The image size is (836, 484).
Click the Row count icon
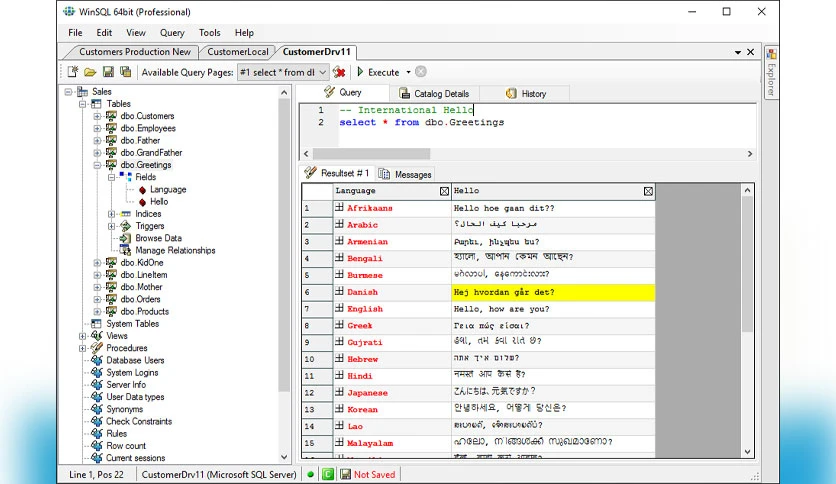click(x=97, y=446)
